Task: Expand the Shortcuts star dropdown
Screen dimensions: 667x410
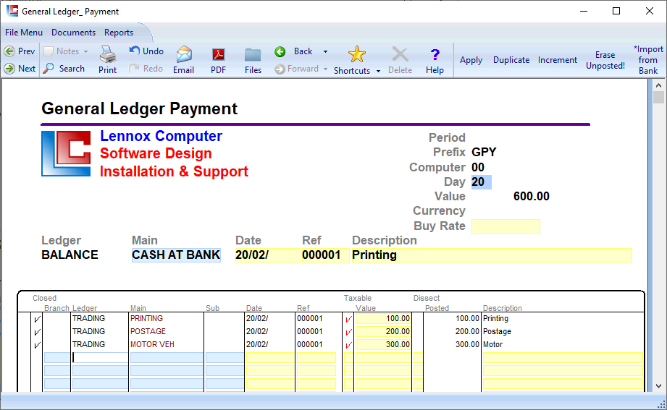Action: [378, 71]
